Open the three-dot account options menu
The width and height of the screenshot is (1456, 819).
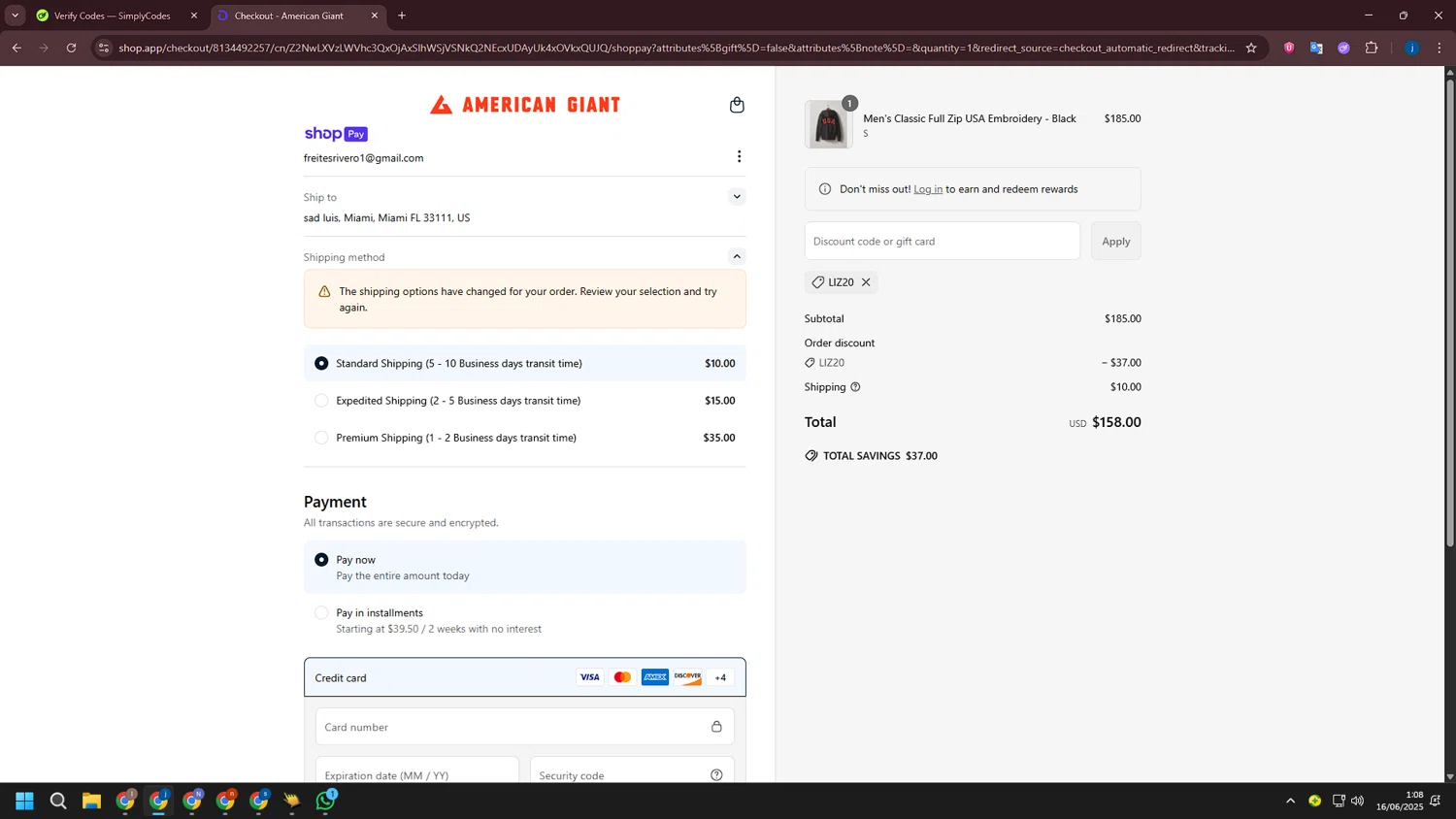[x=739, y=156]
